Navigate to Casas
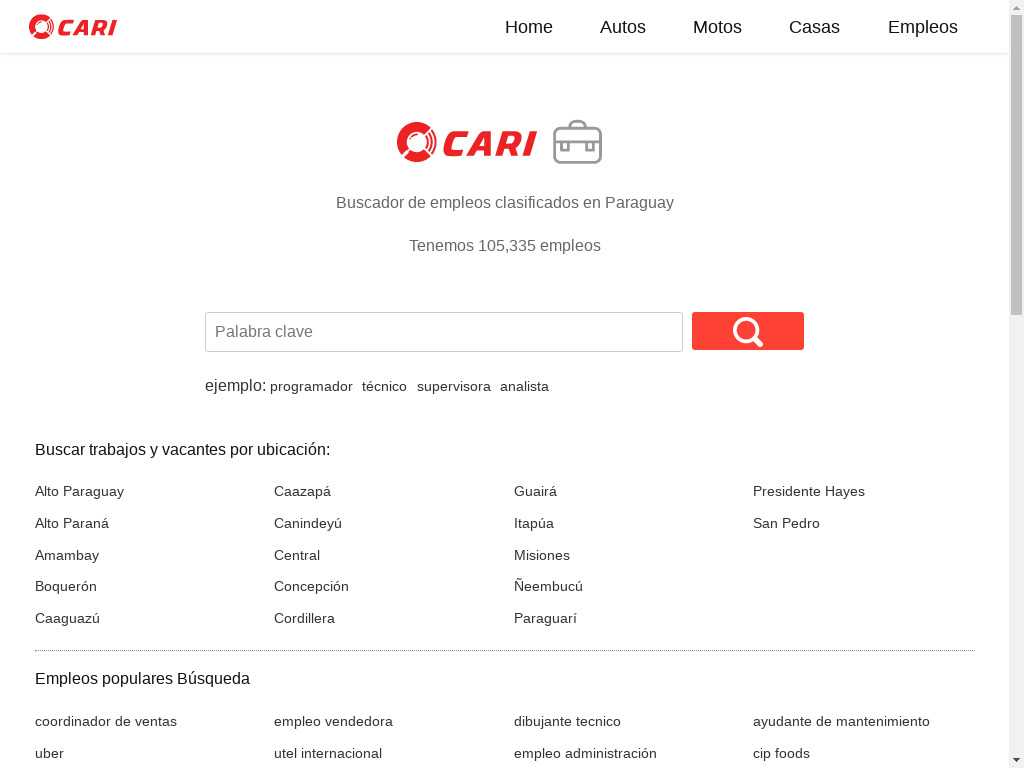This screenshot has height=768, width=1024. pyautogui.click(x=814, y=27)
